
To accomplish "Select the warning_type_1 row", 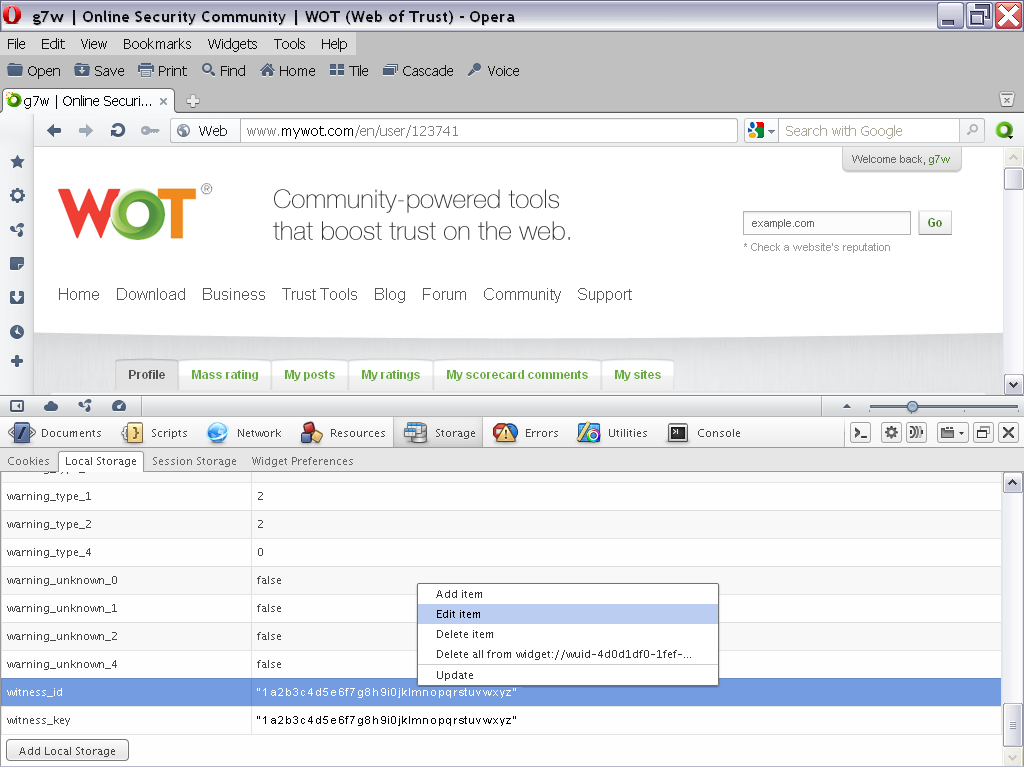I will 501,496.
